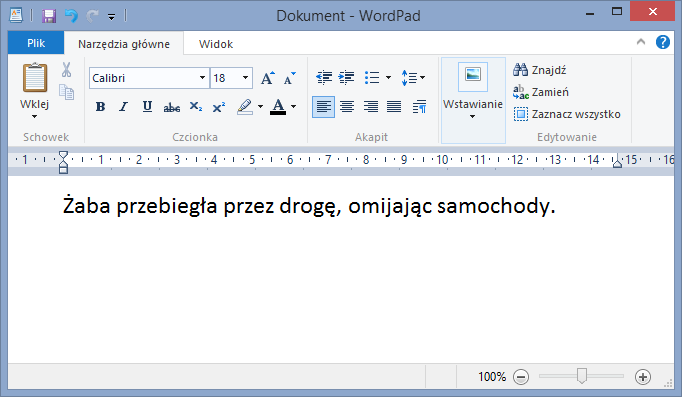The height and width of the screenshot is (397, 682).
Task: Justify the text alignment
Action: (x=394, y=107)
